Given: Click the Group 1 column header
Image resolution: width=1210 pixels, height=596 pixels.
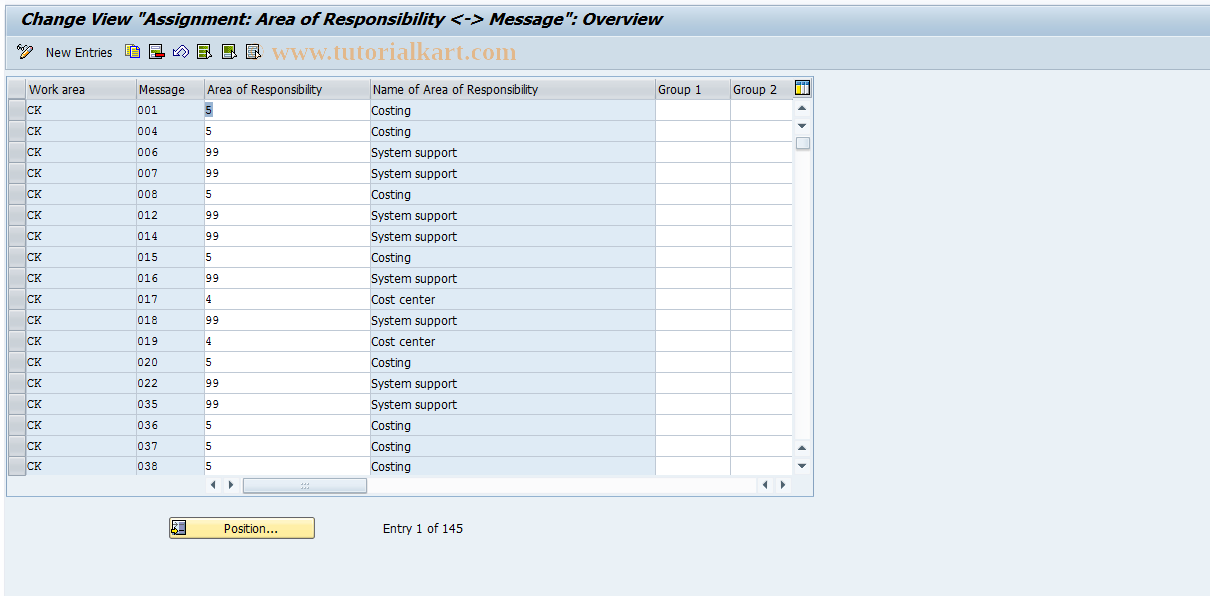Looking at the screenshot, I should tap(693, 89).
